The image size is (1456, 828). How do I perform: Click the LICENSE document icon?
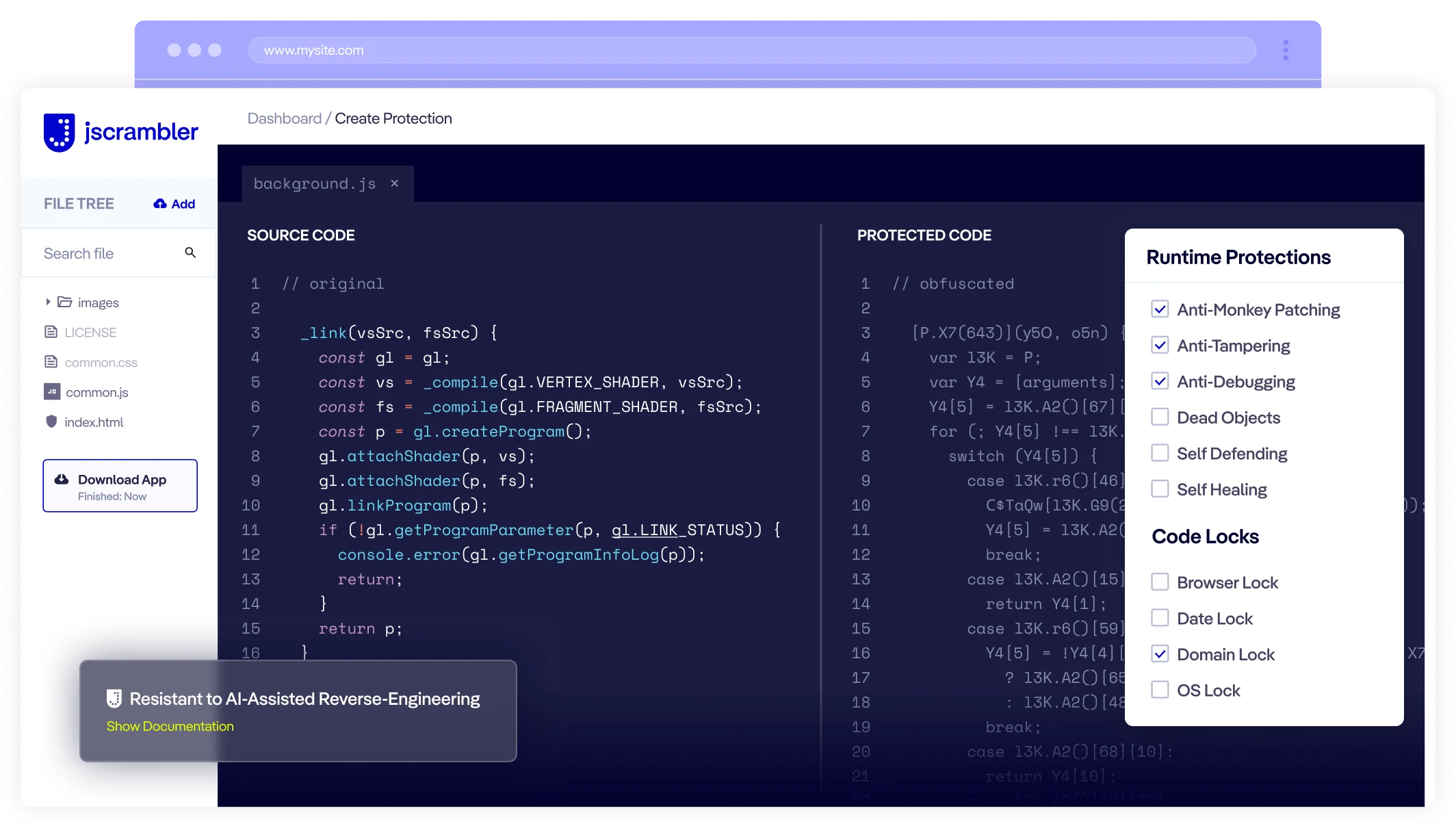point(51,332)
